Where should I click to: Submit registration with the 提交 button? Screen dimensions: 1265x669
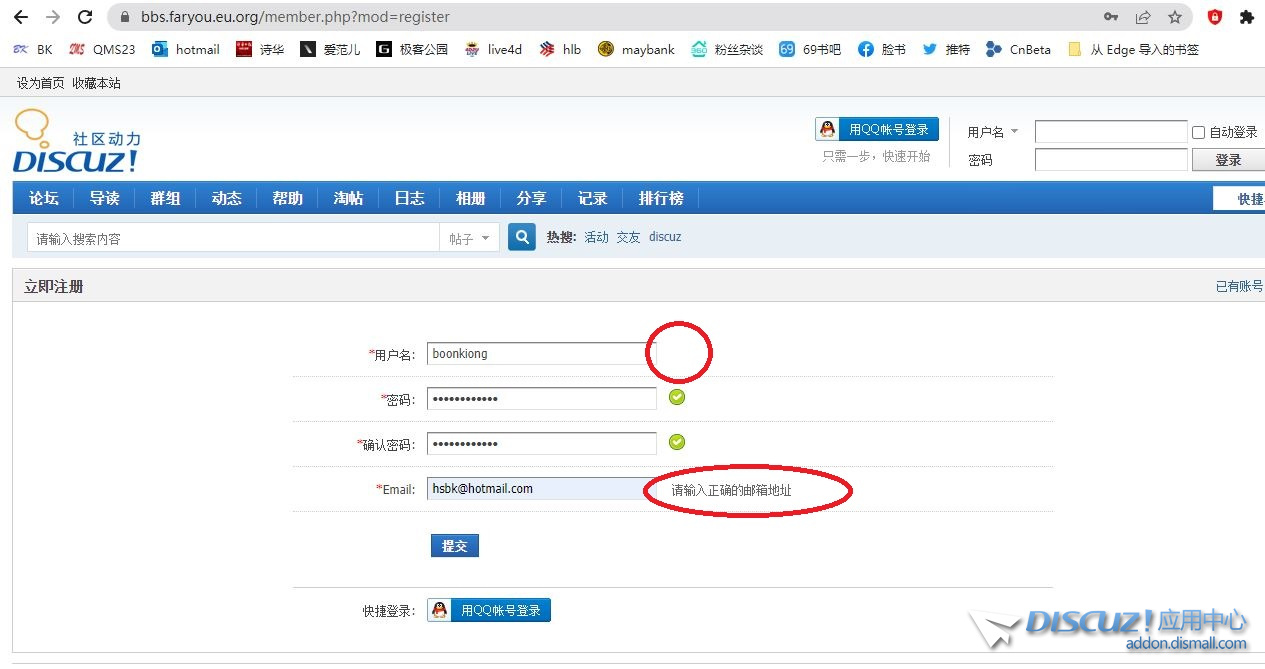click(x=454, y=546)
